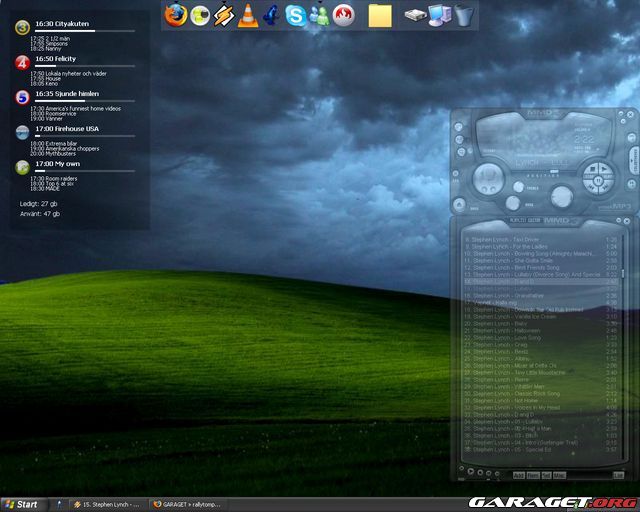Click the Start button

pos(21,504)
